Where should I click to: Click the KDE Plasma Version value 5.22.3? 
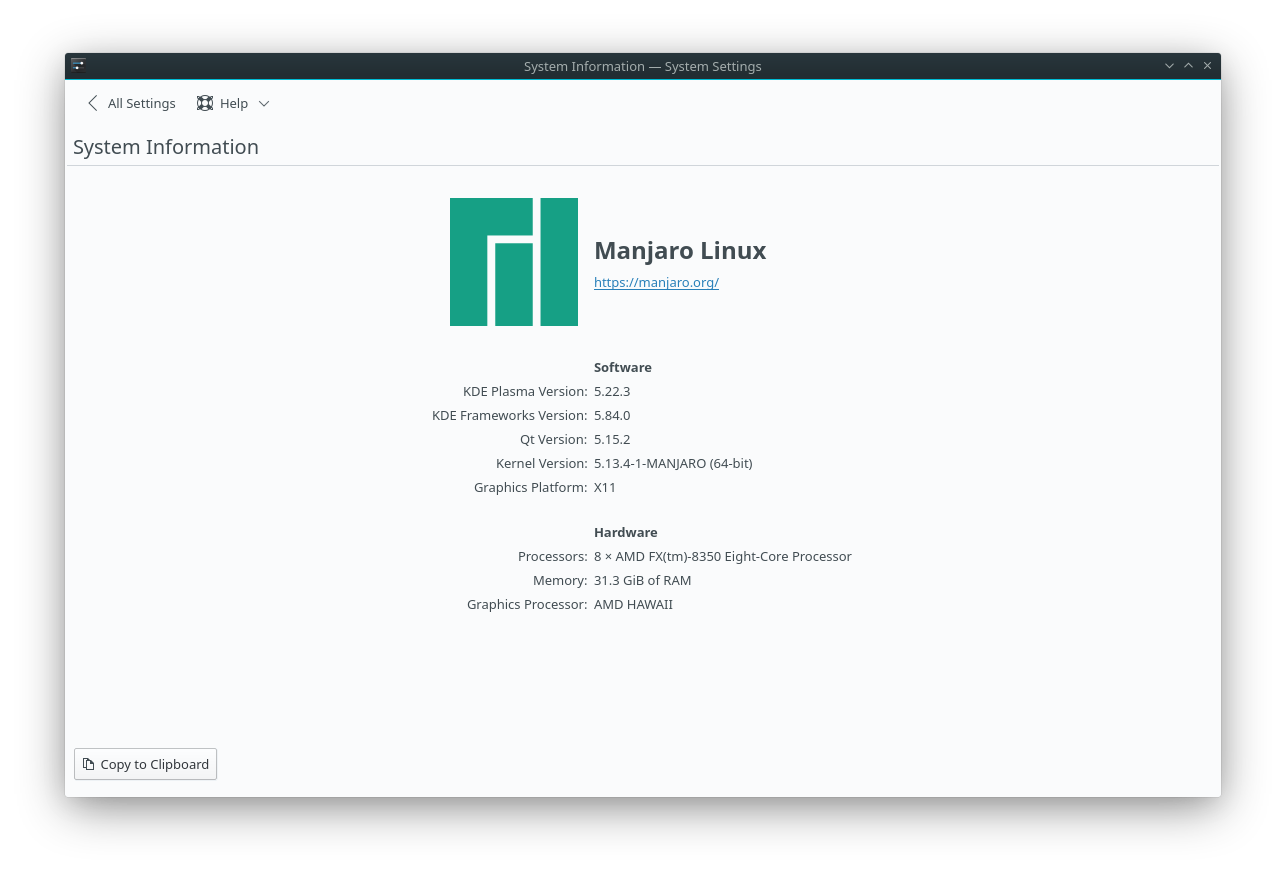pos(612,391)
